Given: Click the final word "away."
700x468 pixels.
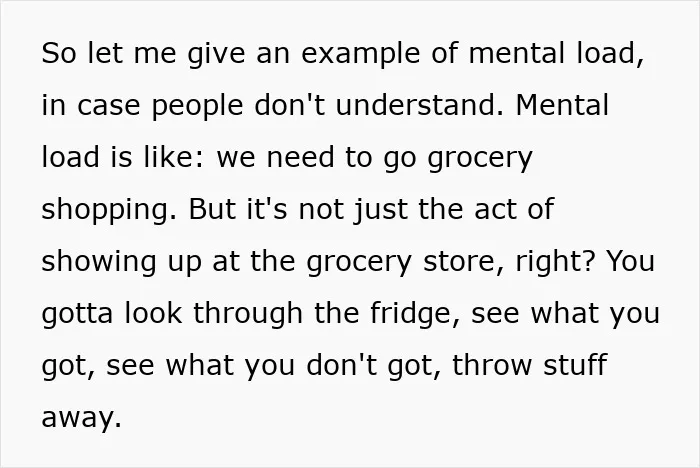Looking at the screenshot, I should coord(81,419).
